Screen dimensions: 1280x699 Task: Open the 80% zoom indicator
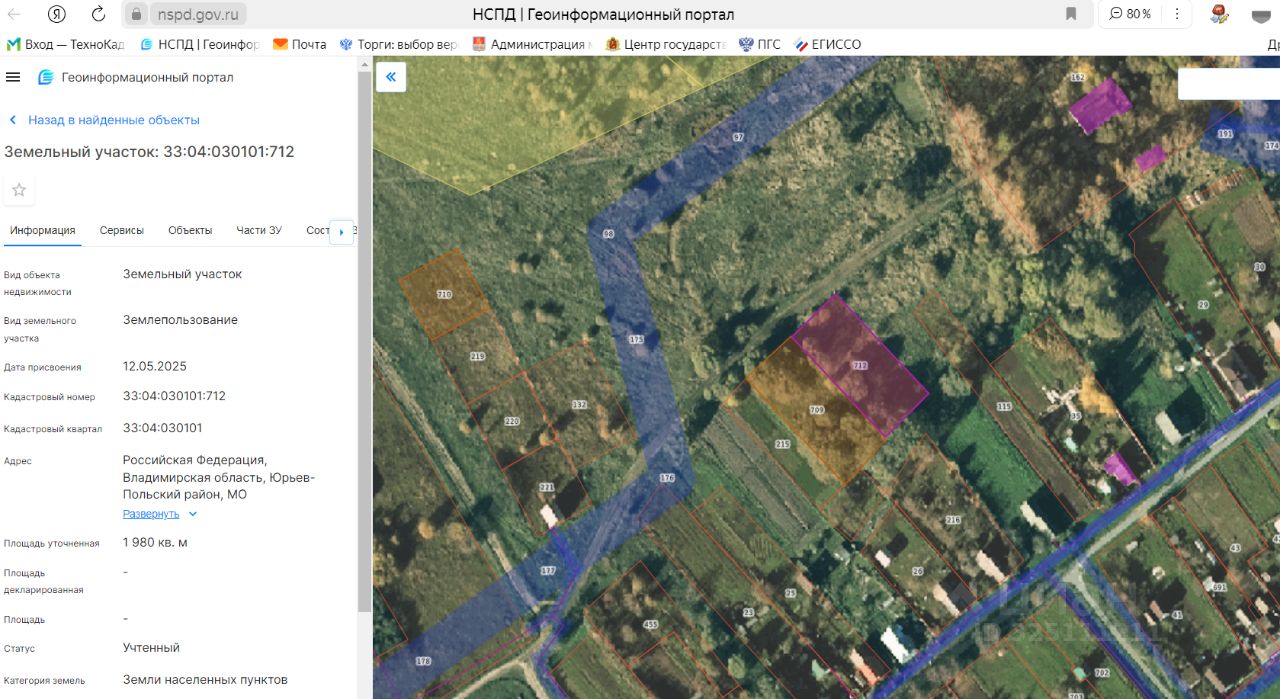pyautogui.click(x=1129, y=14)
